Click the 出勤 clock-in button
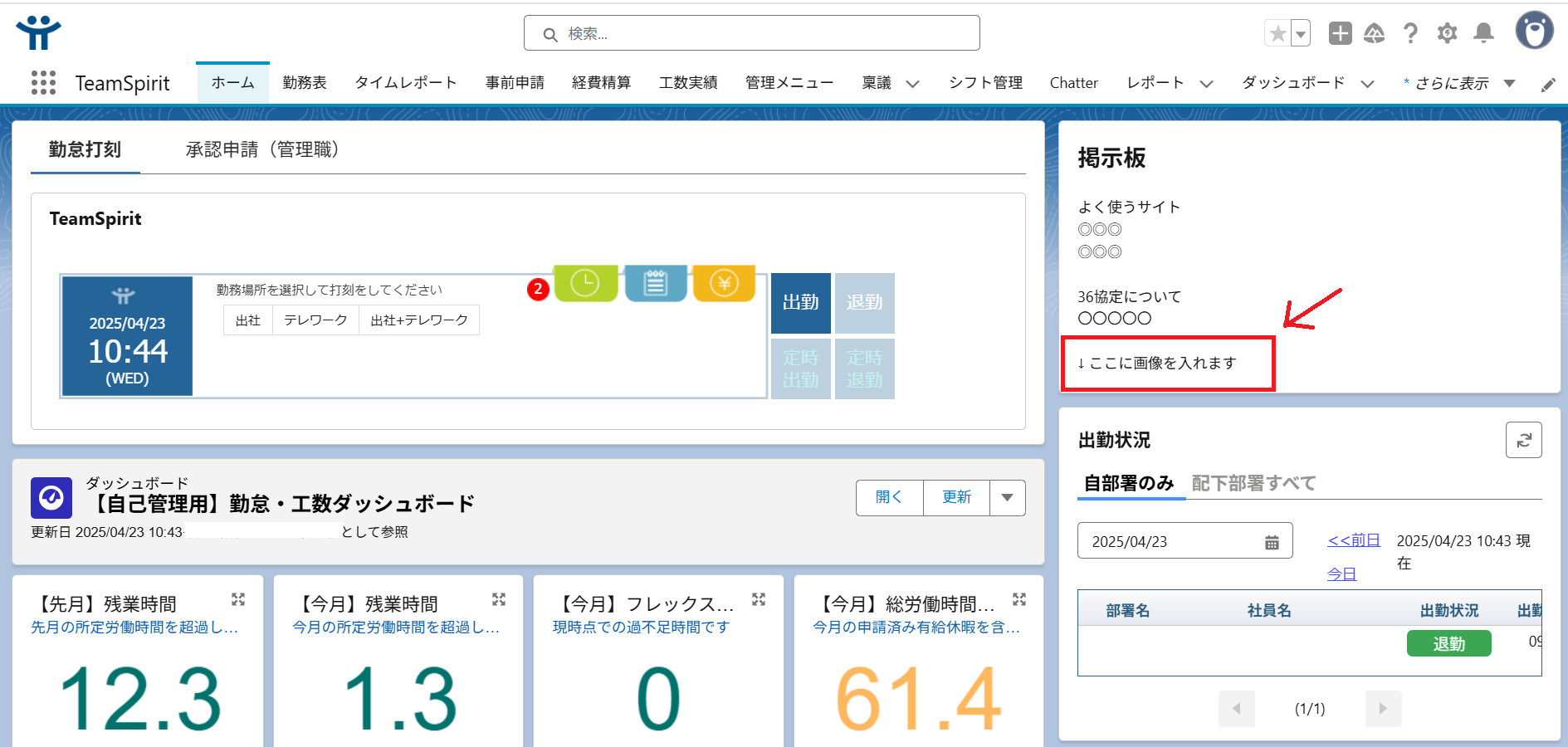 point(801,303)
